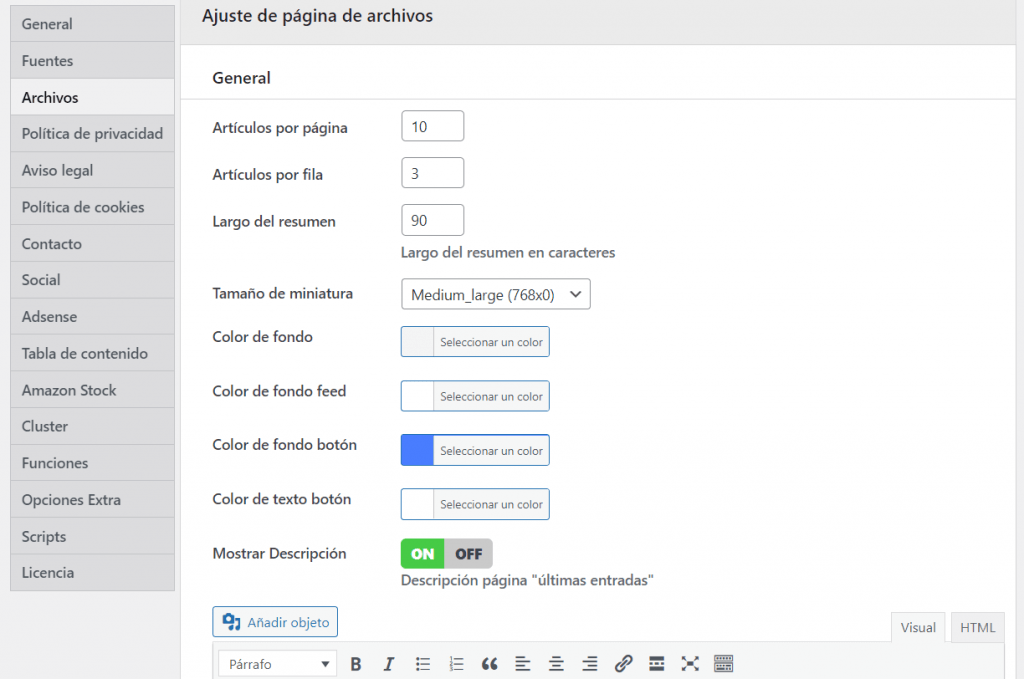Click the Artículos por página field

point(432,127)
